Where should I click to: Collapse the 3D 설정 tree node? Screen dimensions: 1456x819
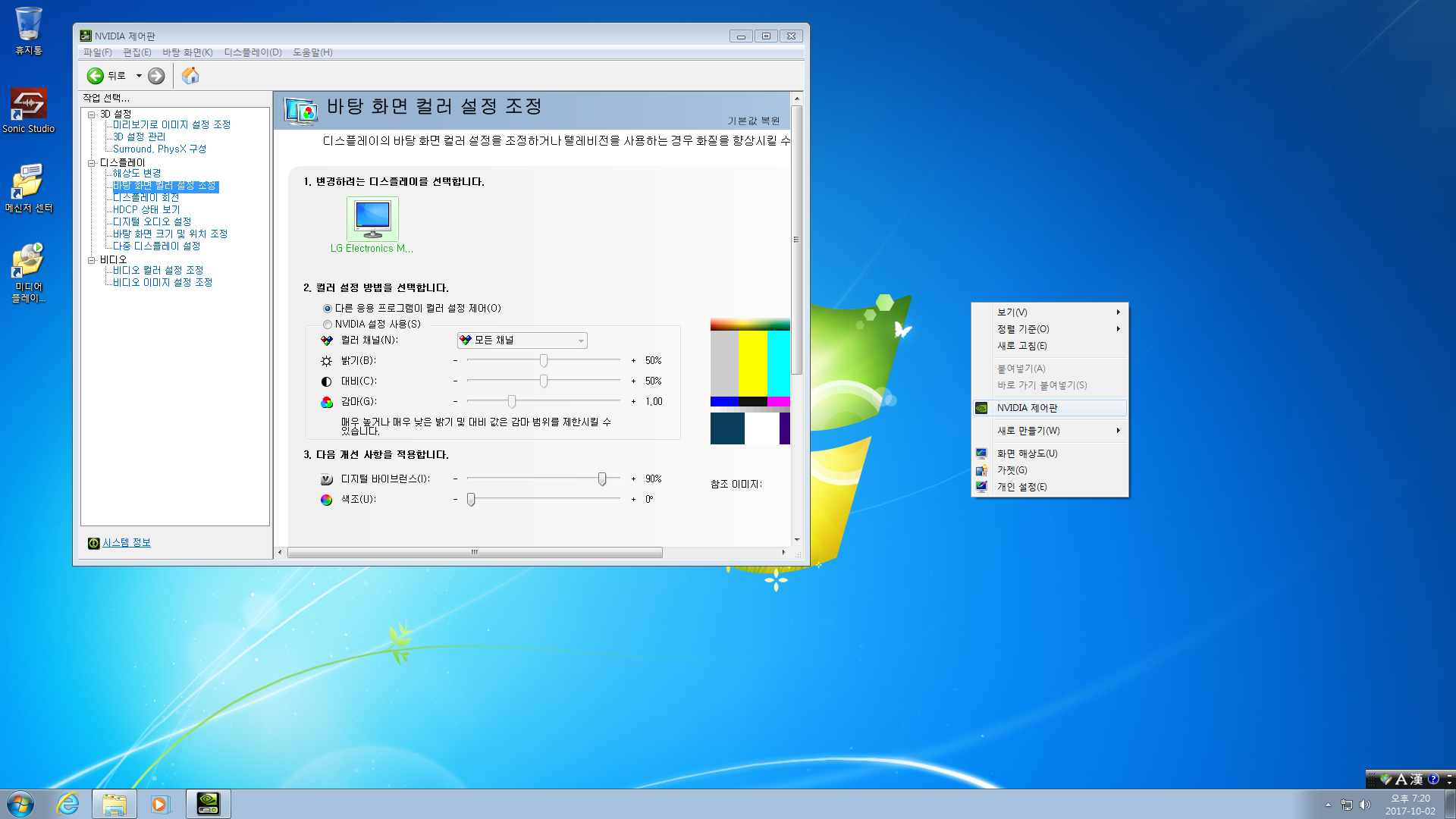coord(92,115)
